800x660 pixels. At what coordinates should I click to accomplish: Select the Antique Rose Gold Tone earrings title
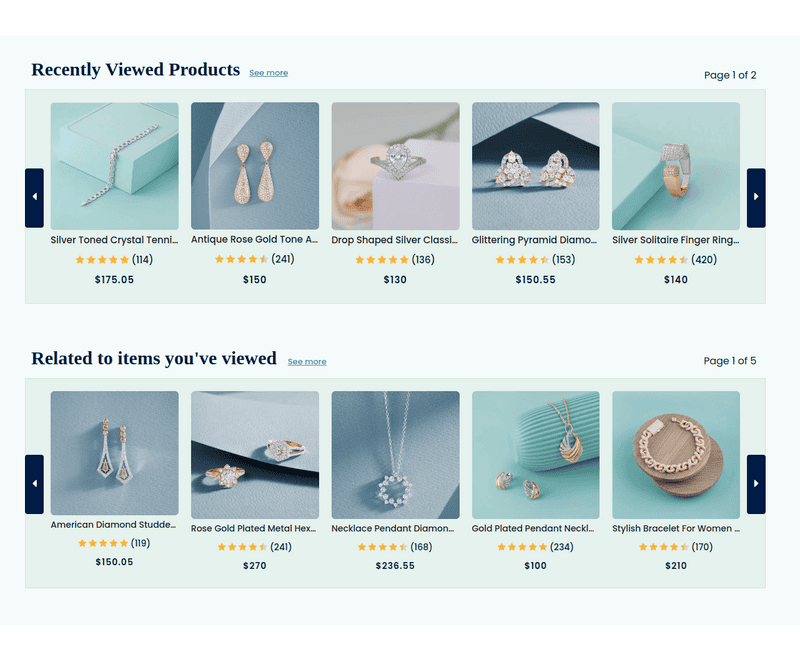(x=254, y=239)
